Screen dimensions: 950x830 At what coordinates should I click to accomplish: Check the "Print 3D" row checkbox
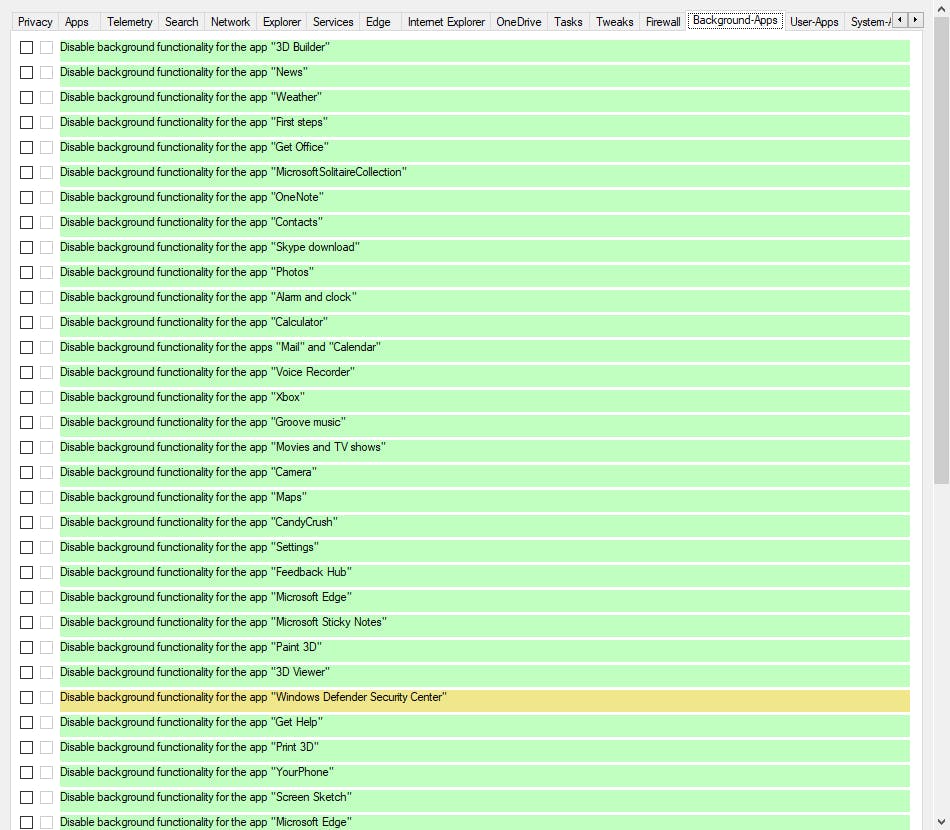pyautogui.click(x=26, y=748)
